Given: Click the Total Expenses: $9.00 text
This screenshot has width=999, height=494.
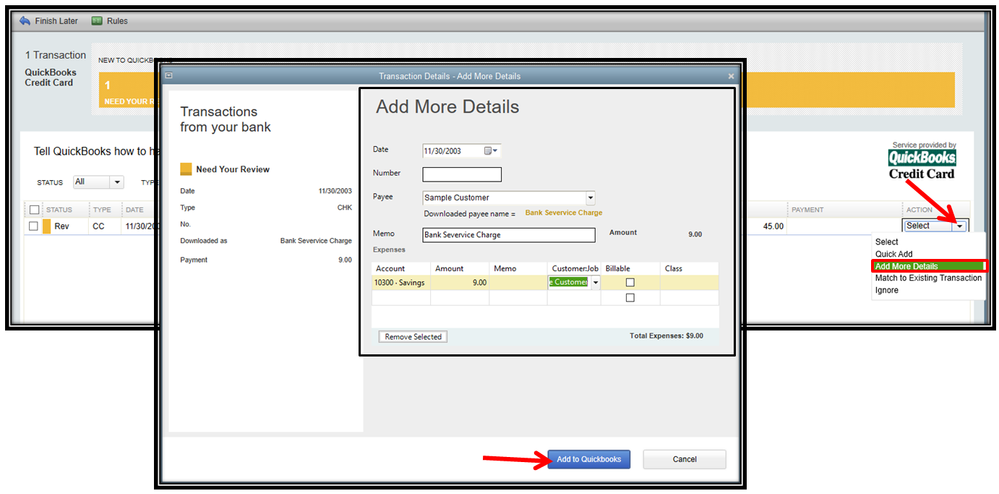Looking at the screenshot, I should click(x=666, y=335).
